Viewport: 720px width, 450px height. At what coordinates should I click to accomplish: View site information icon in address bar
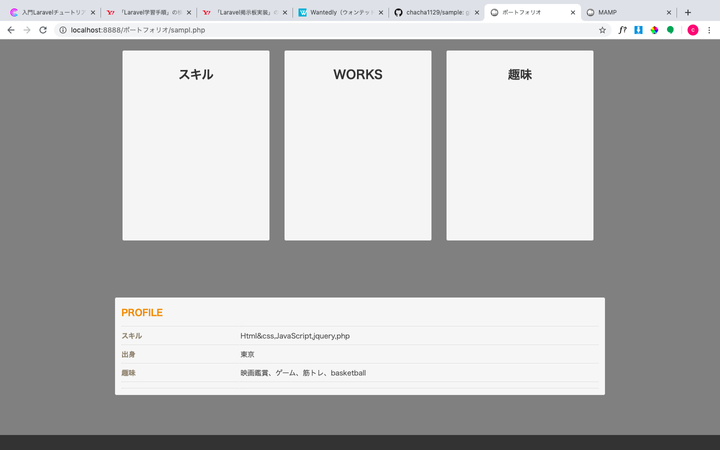point(63,30)
